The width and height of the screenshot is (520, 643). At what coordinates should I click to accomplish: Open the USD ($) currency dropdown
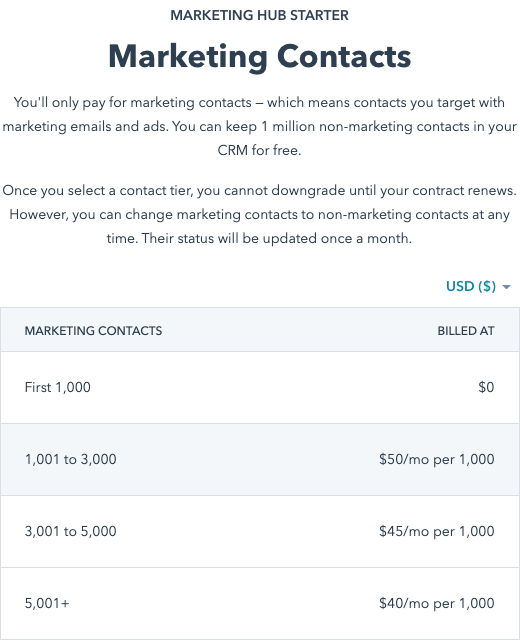coord(478,286)
